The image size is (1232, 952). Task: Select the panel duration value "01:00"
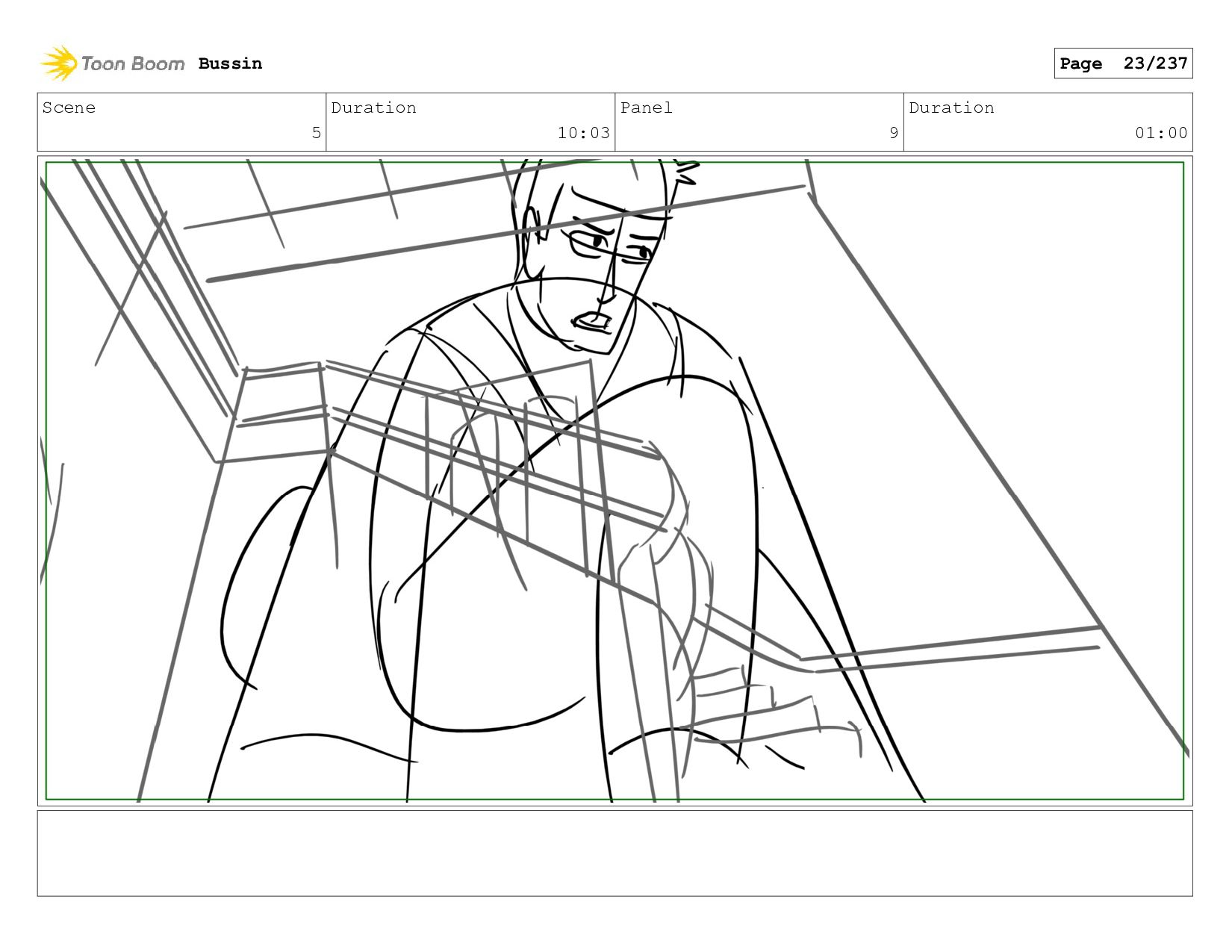point(1161,133)
